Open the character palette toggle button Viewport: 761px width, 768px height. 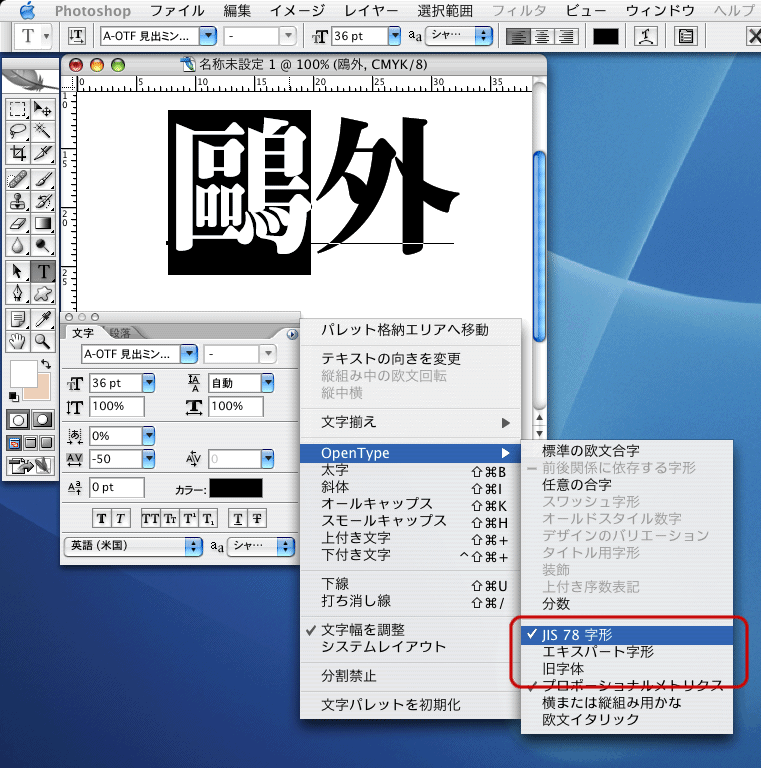point(685,36)
